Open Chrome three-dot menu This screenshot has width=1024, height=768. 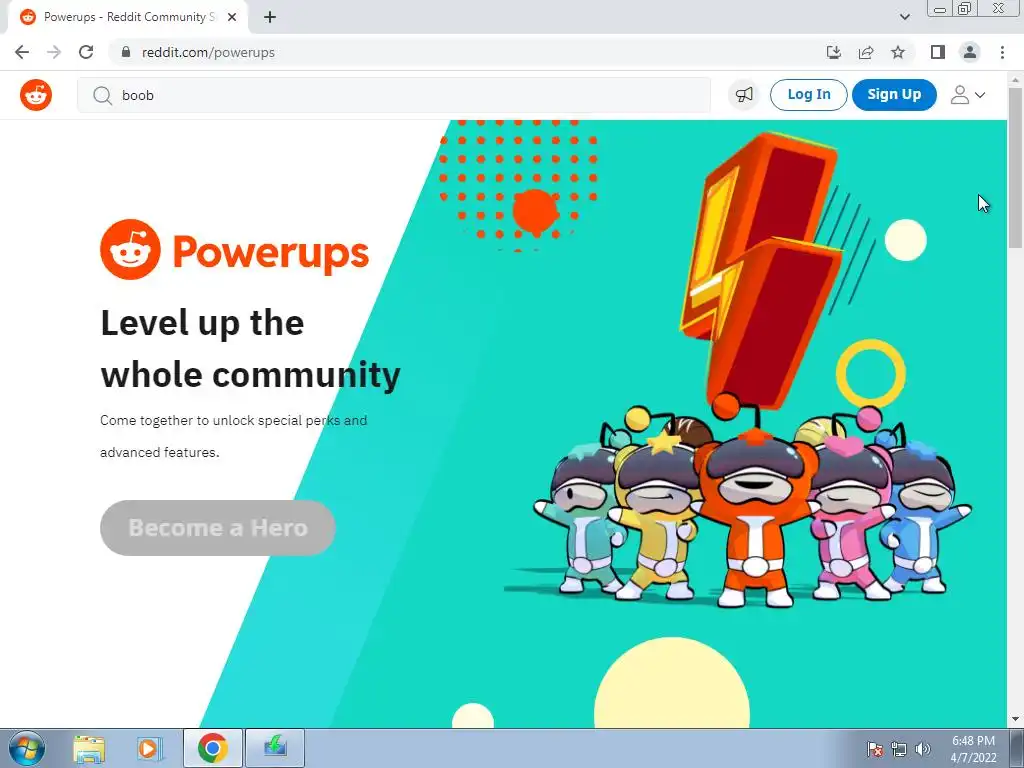pos(1002,52)
